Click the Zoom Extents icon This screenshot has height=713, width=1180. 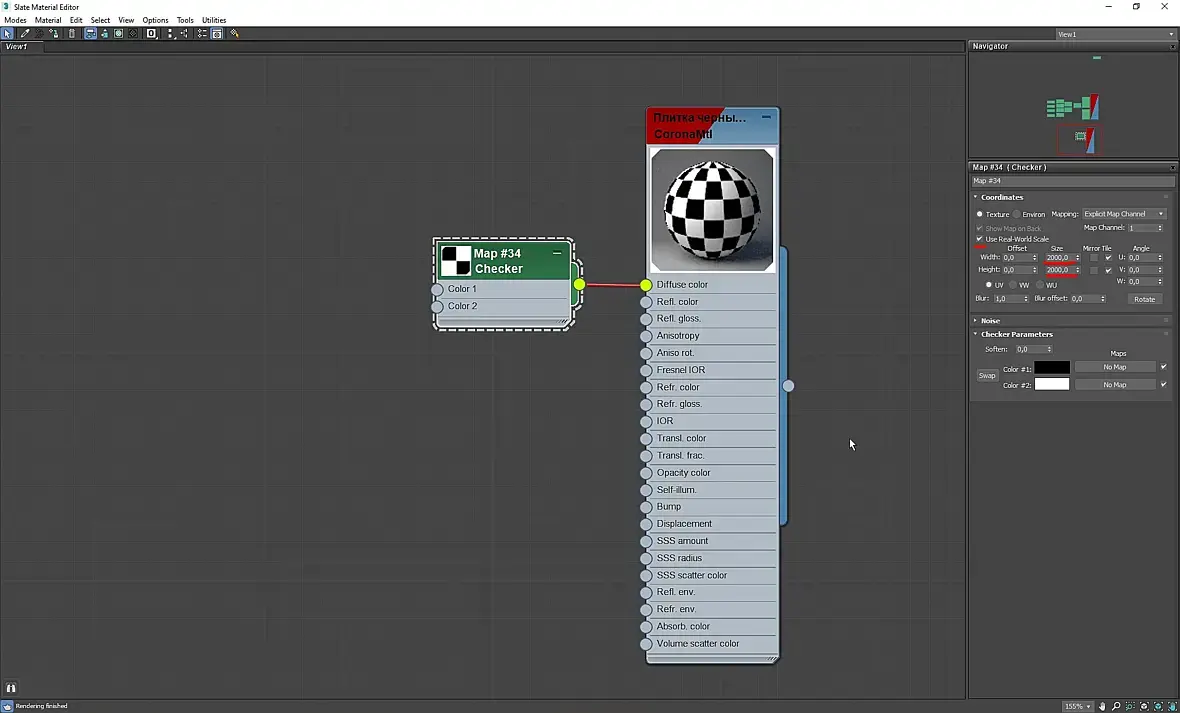coord(1144,706)
